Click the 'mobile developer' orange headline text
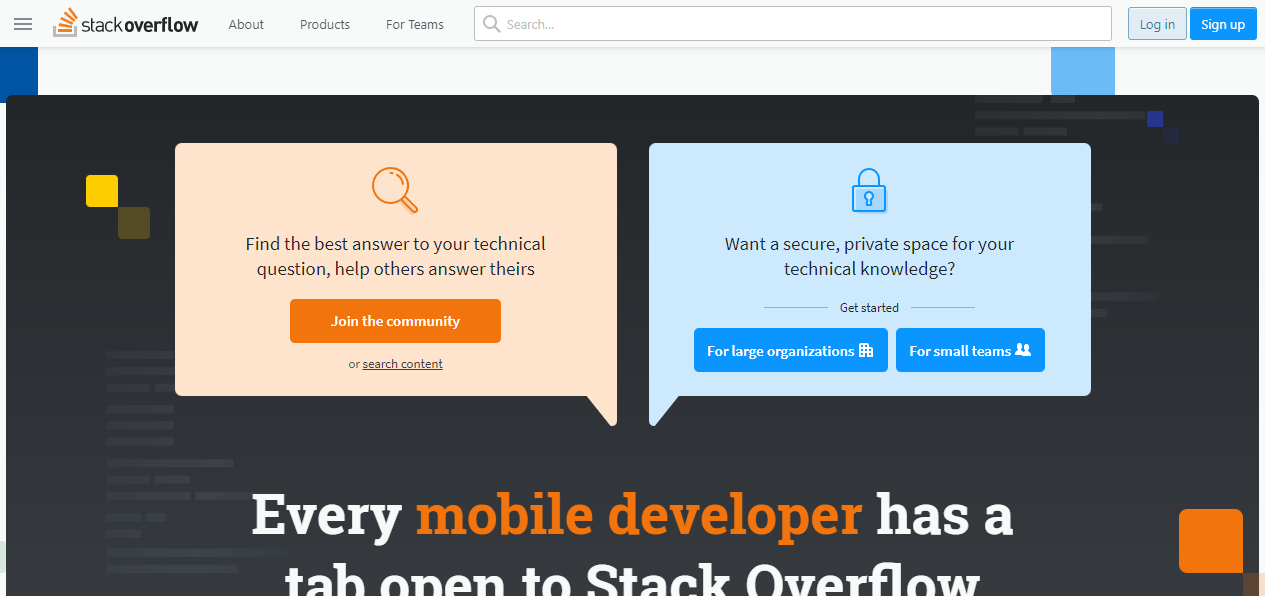This screenshot has height=596, width=1265. click(x=639, y=514)
